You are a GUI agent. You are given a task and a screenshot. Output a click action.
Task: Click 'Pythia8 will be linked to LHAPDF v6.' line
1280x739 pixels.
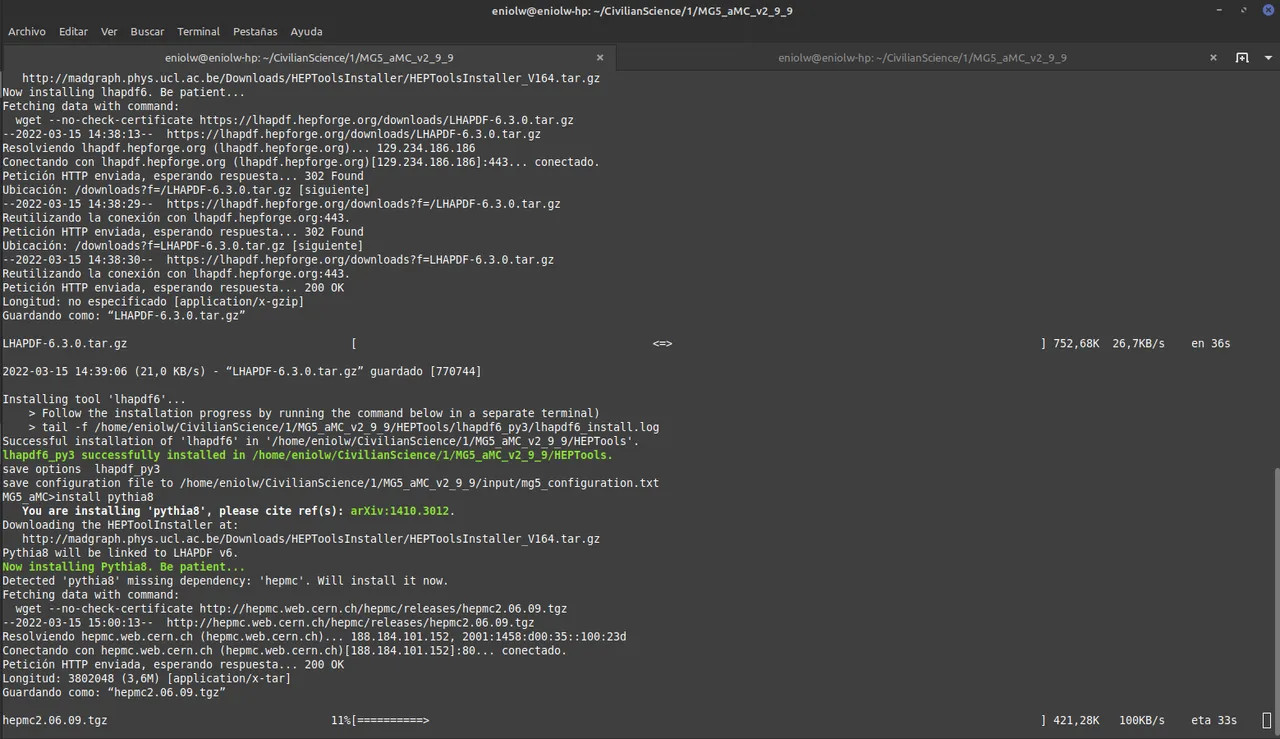point(120,553)
